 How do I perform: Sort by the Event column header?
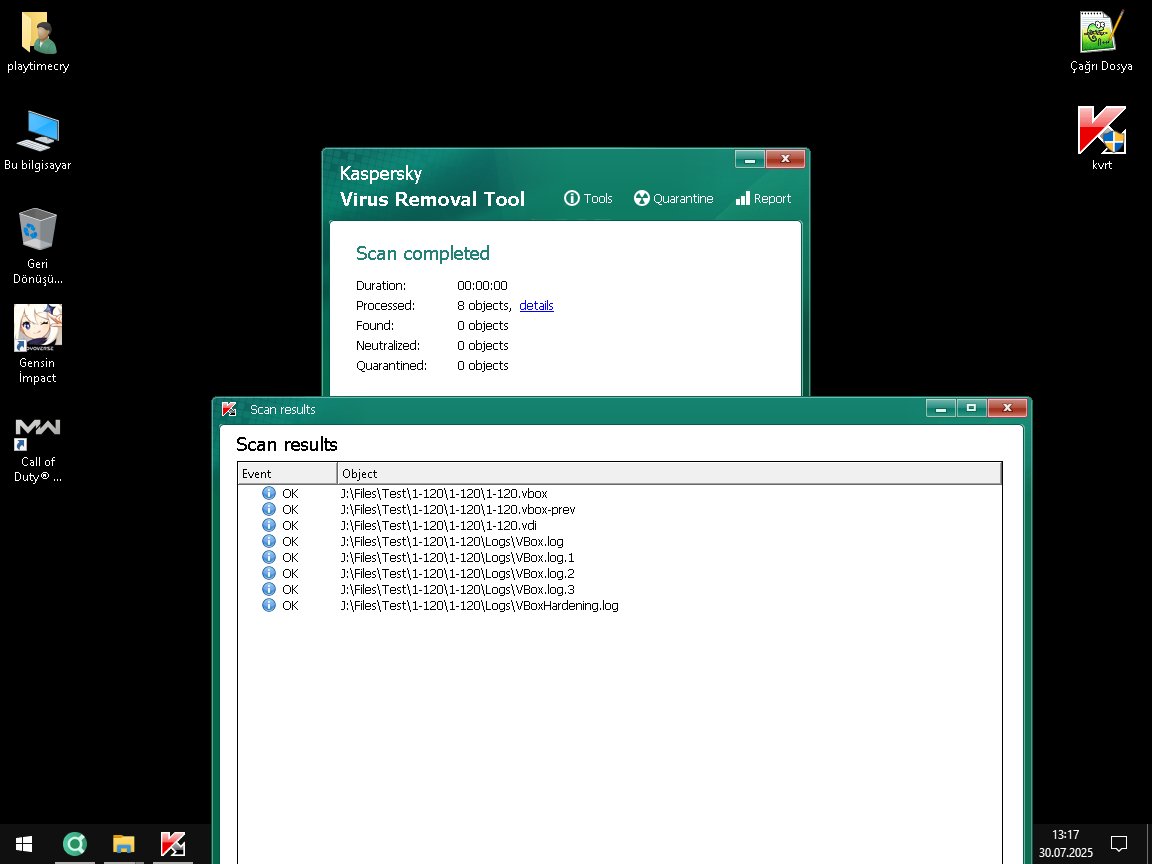(x=287, y=473)
